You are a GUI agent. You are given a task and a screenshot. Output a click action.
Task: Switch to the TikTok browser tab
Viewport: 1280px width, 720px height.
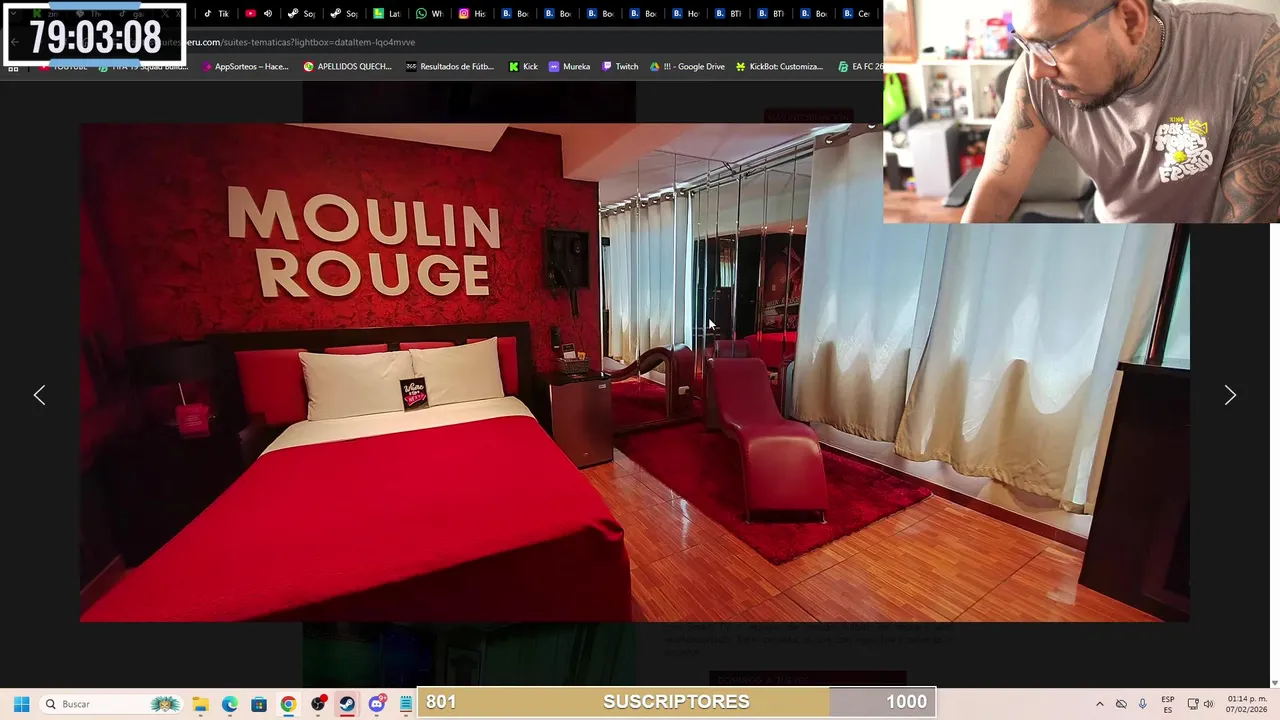coord(216,14)
